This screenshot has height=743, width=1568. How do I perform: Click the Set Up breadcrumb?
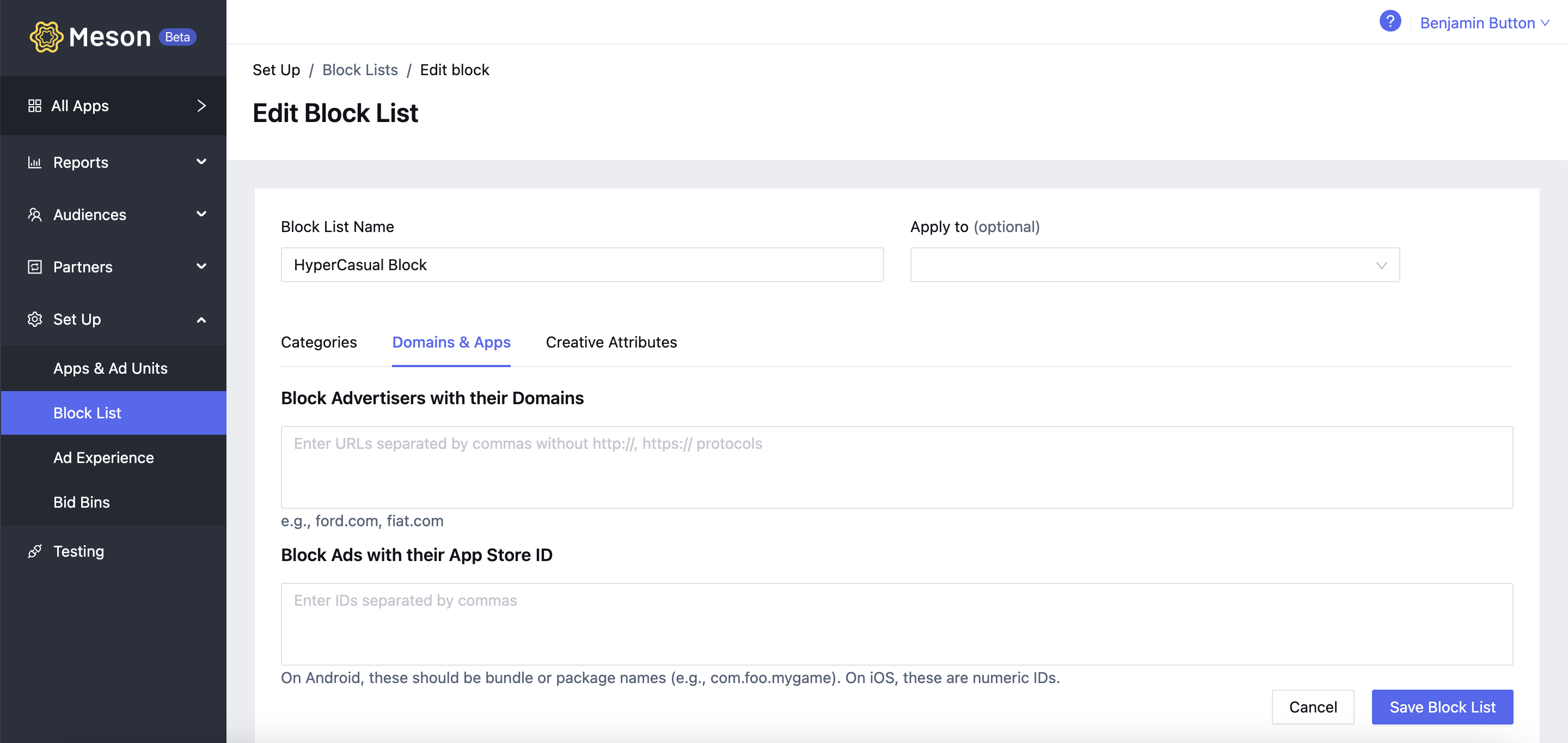(x=277, y=70)
